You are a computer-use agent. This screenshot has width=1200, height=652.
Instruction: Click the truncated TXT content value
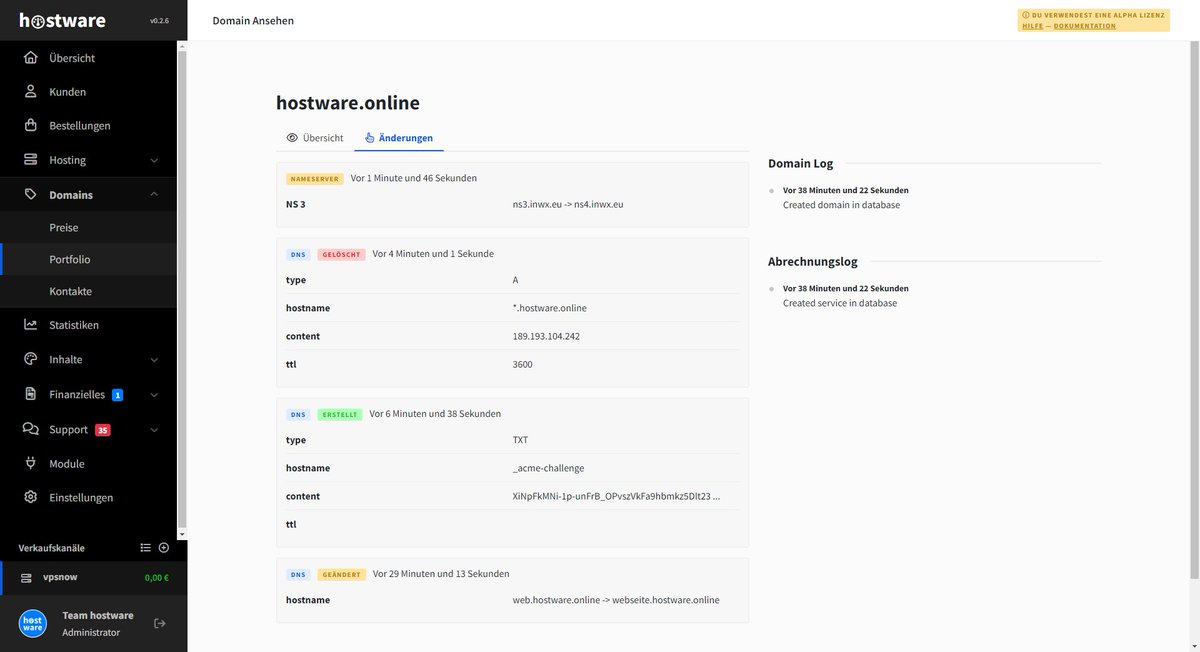tap(616, 496)
